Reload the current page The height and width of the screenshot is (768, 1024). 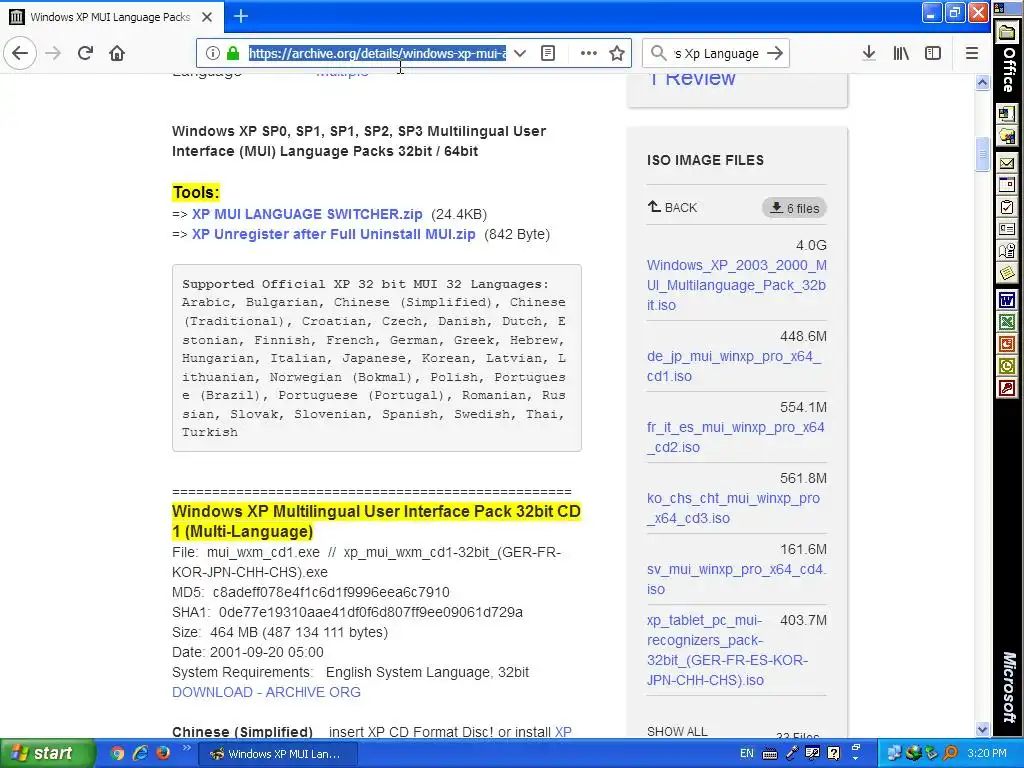coord(85,53)
